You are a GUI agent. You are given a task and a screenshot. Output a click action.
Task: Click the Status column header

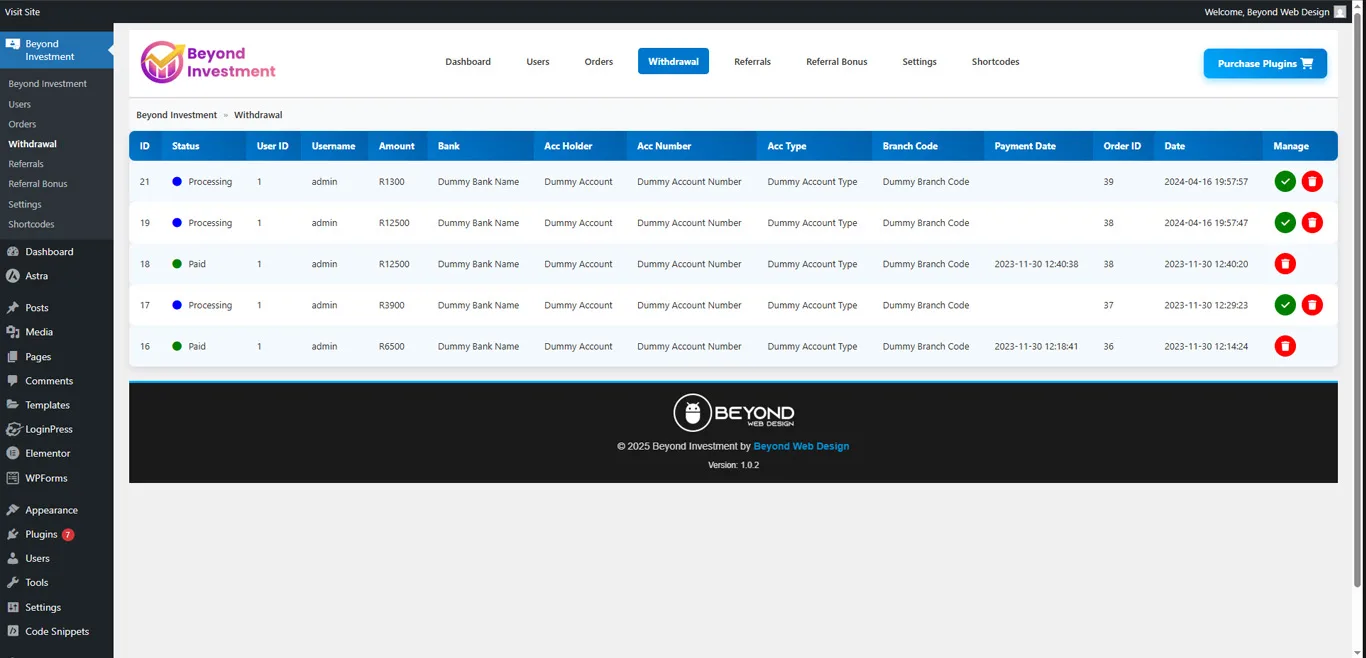tap(186, 146)
